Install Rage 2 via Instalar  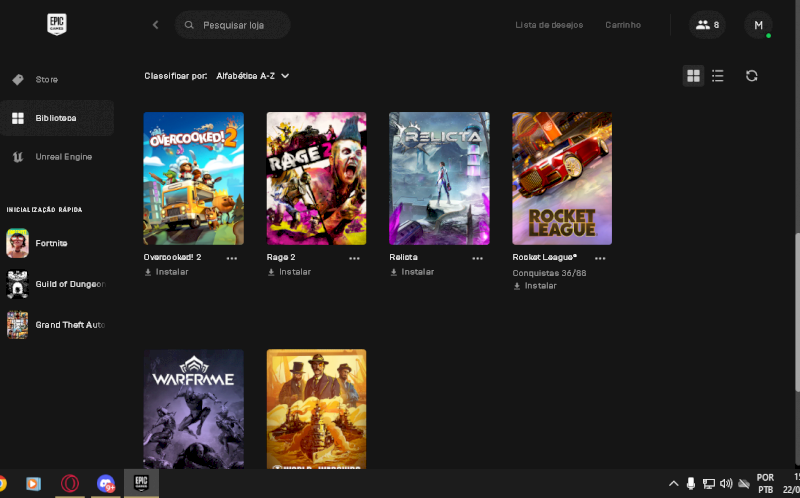point(294,272)
